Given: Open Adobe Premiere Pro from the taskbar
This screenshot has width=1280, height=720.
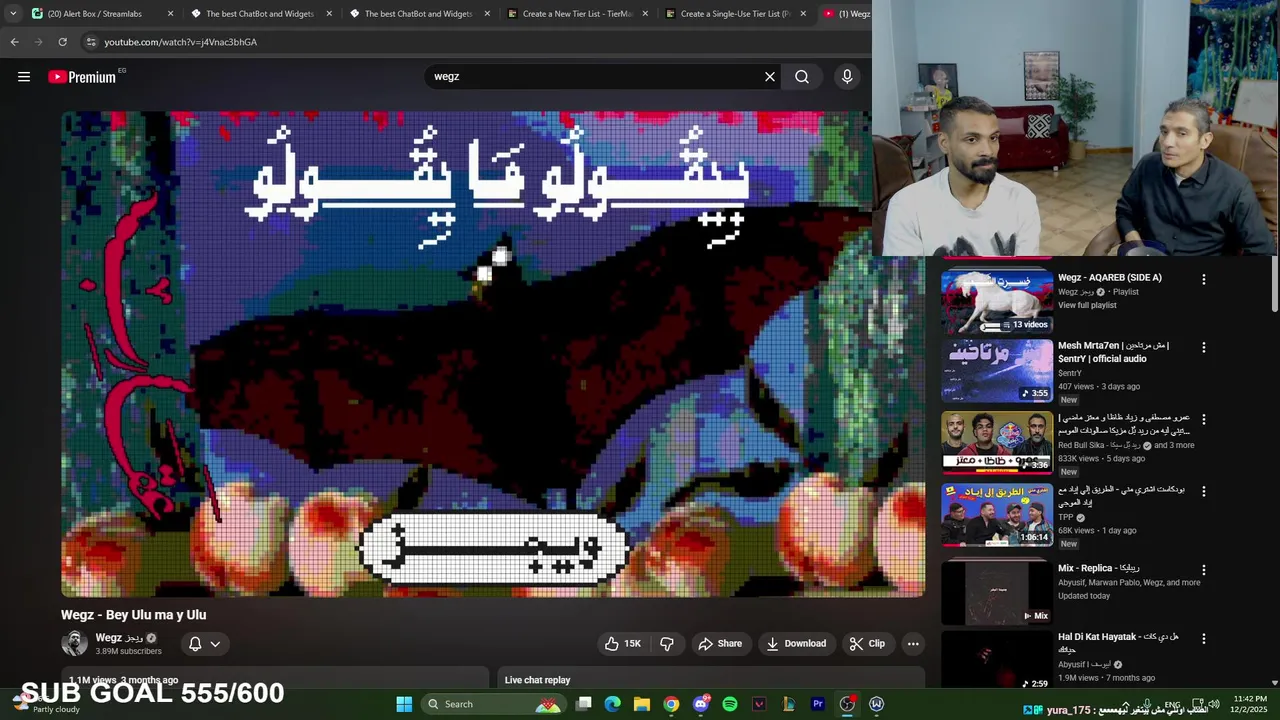Looking at the screenshot, I should click(818, 704).
